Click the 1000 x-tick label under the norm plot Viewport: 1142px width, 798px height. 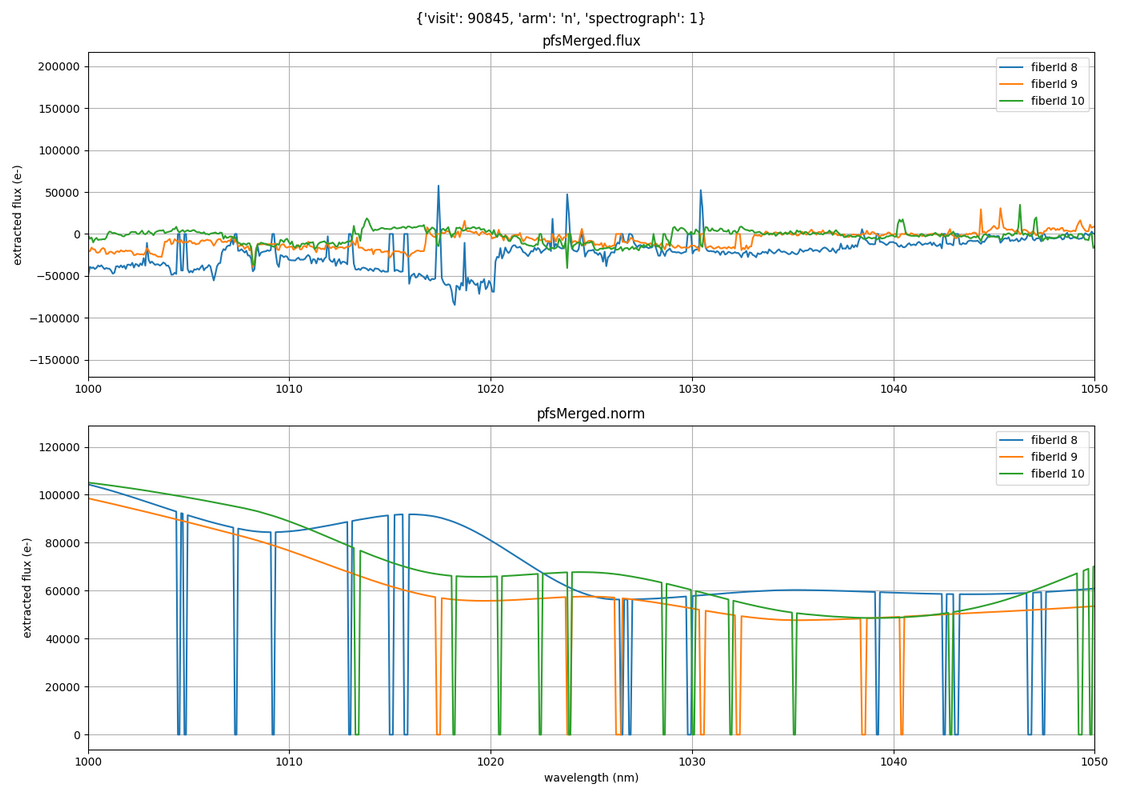coord(88,763)
